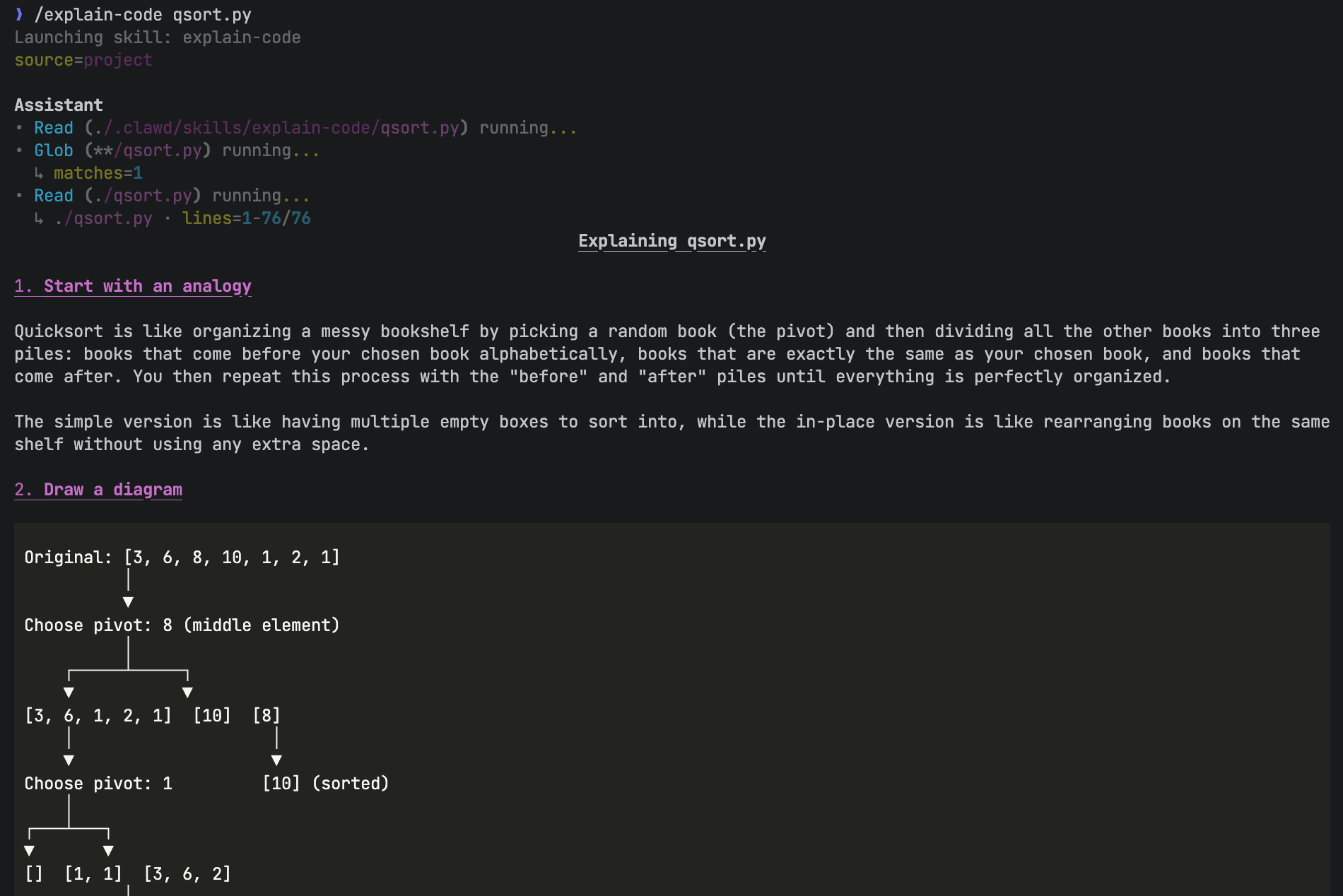
Task: Click the return arrow beside matches=1
Action: [39, 173]
